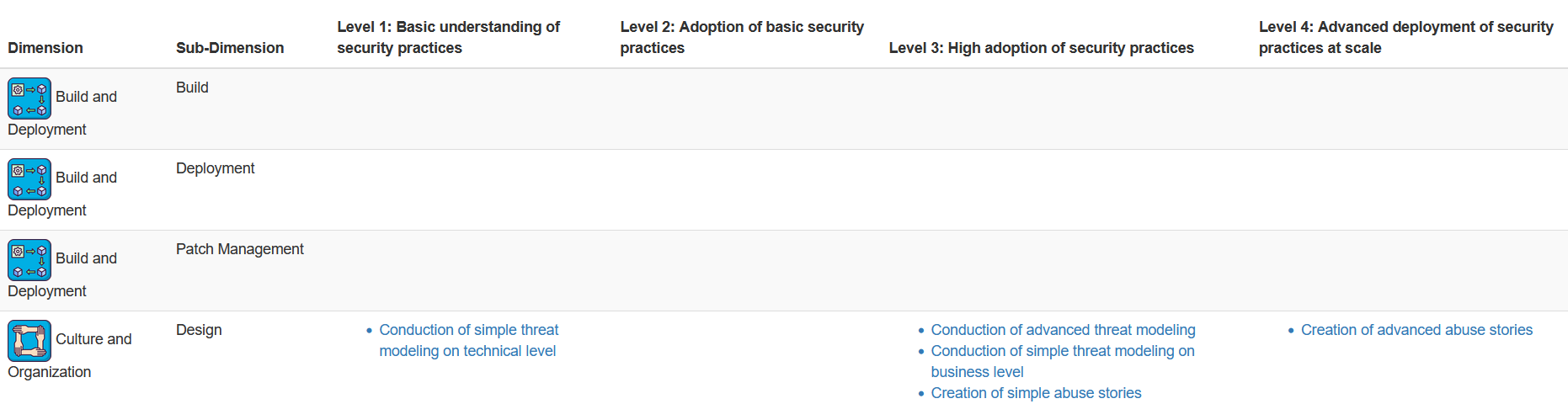This screenshot has height=404, width=1568.
Task: Click the Level 1 column header
Action: 449,37
